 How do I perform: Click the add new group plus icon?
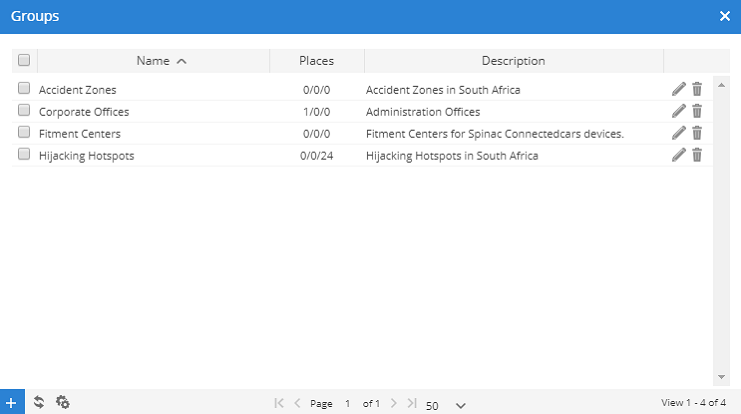click(x=11, y=402)
